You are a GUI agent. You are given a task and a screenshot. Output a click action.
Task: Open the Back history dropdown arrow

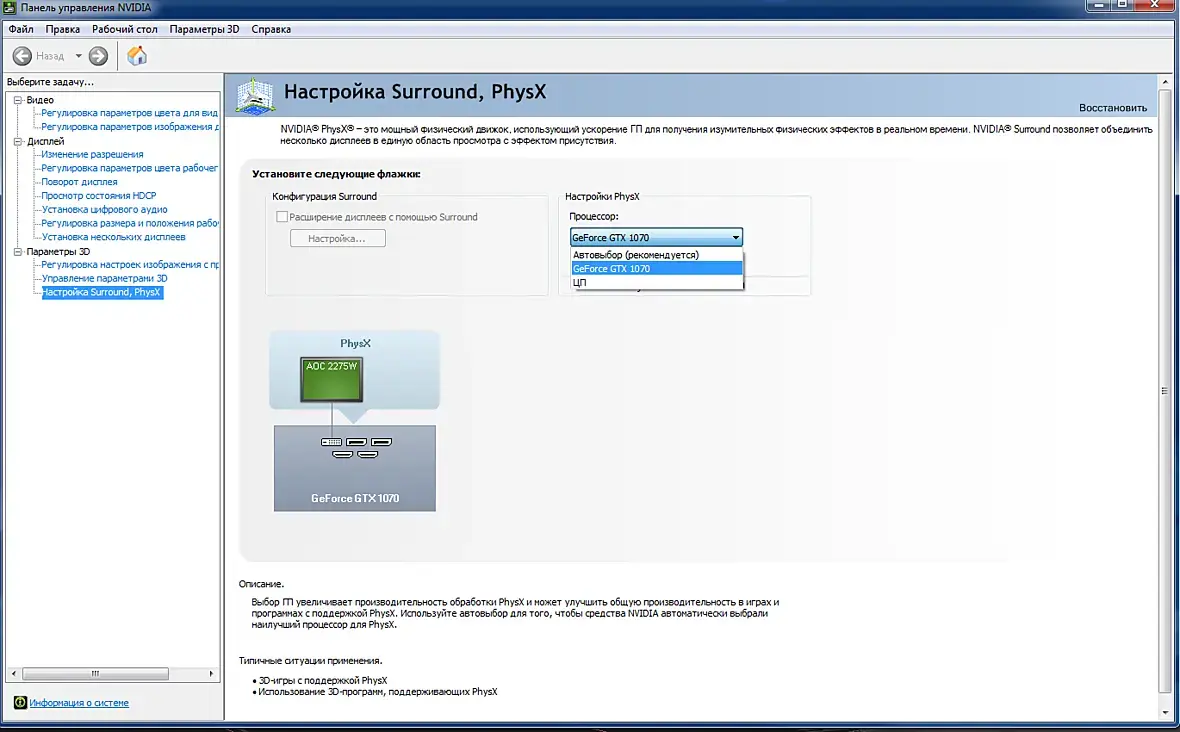[78, 56]
